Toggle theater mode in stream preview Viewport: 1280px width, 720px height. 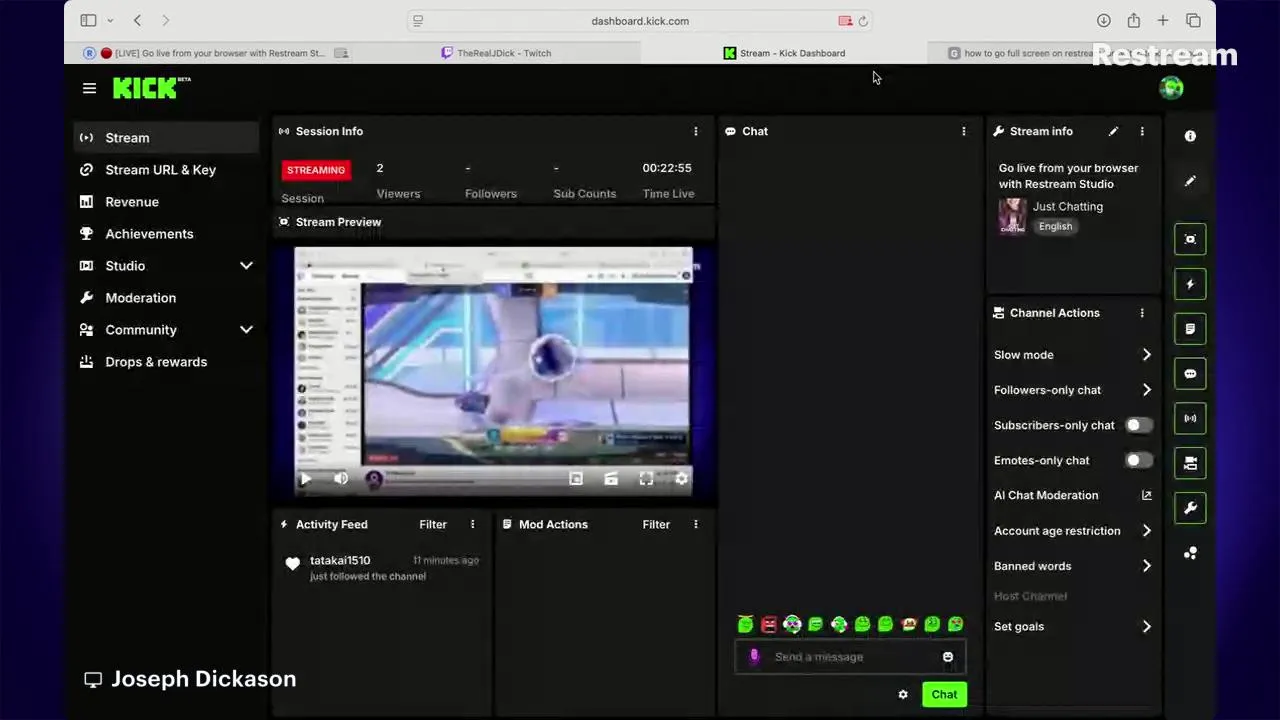click(611, 479)
